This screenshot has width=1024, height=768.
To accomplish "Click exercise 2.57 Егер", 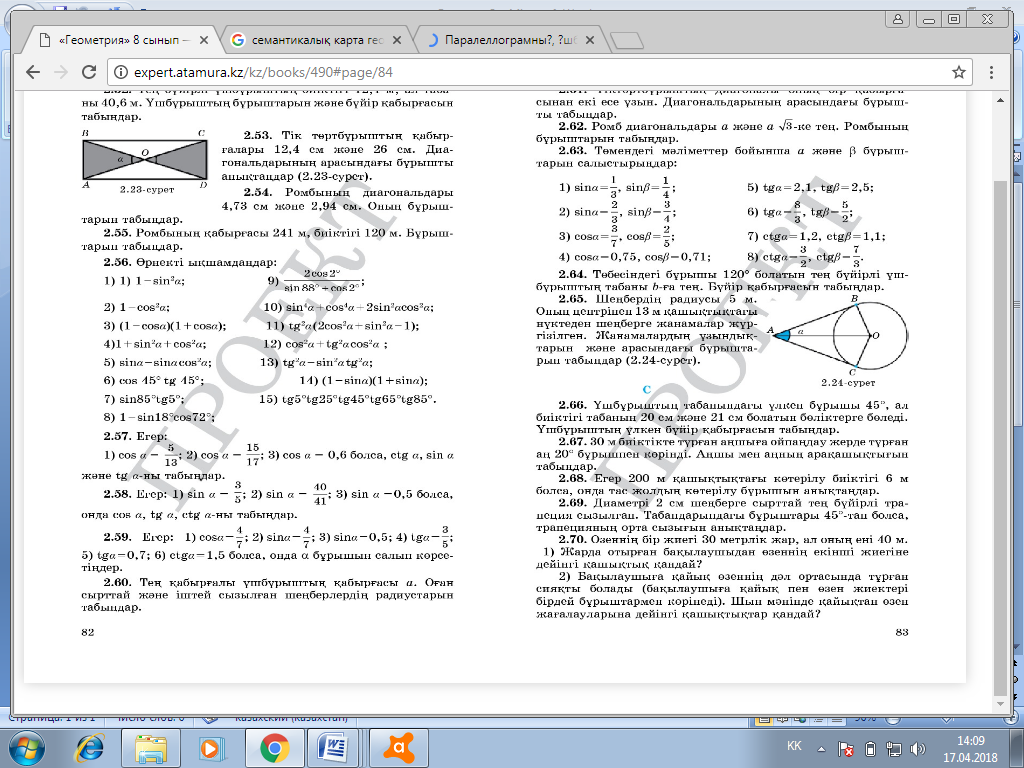I will (x=135, y=436).
